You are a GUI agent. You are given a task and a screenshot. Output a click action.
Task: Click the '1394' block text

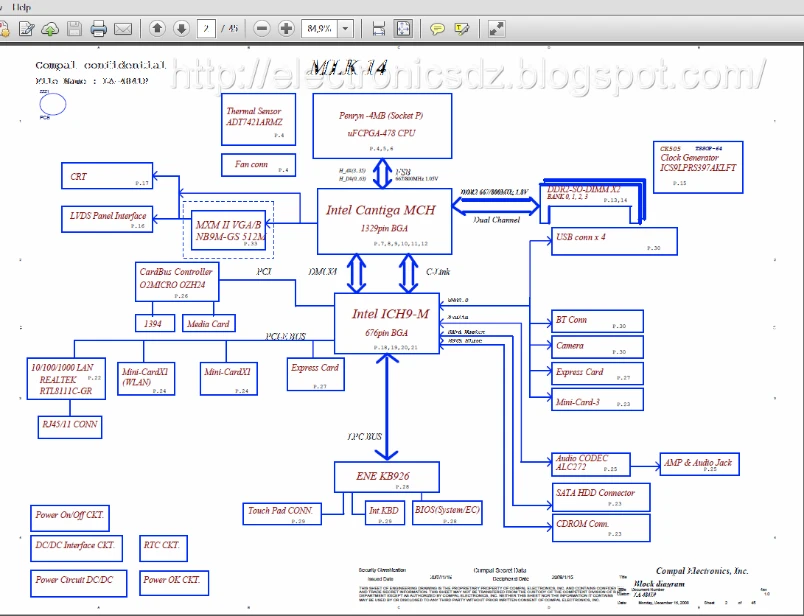click(x=153, y=324)
